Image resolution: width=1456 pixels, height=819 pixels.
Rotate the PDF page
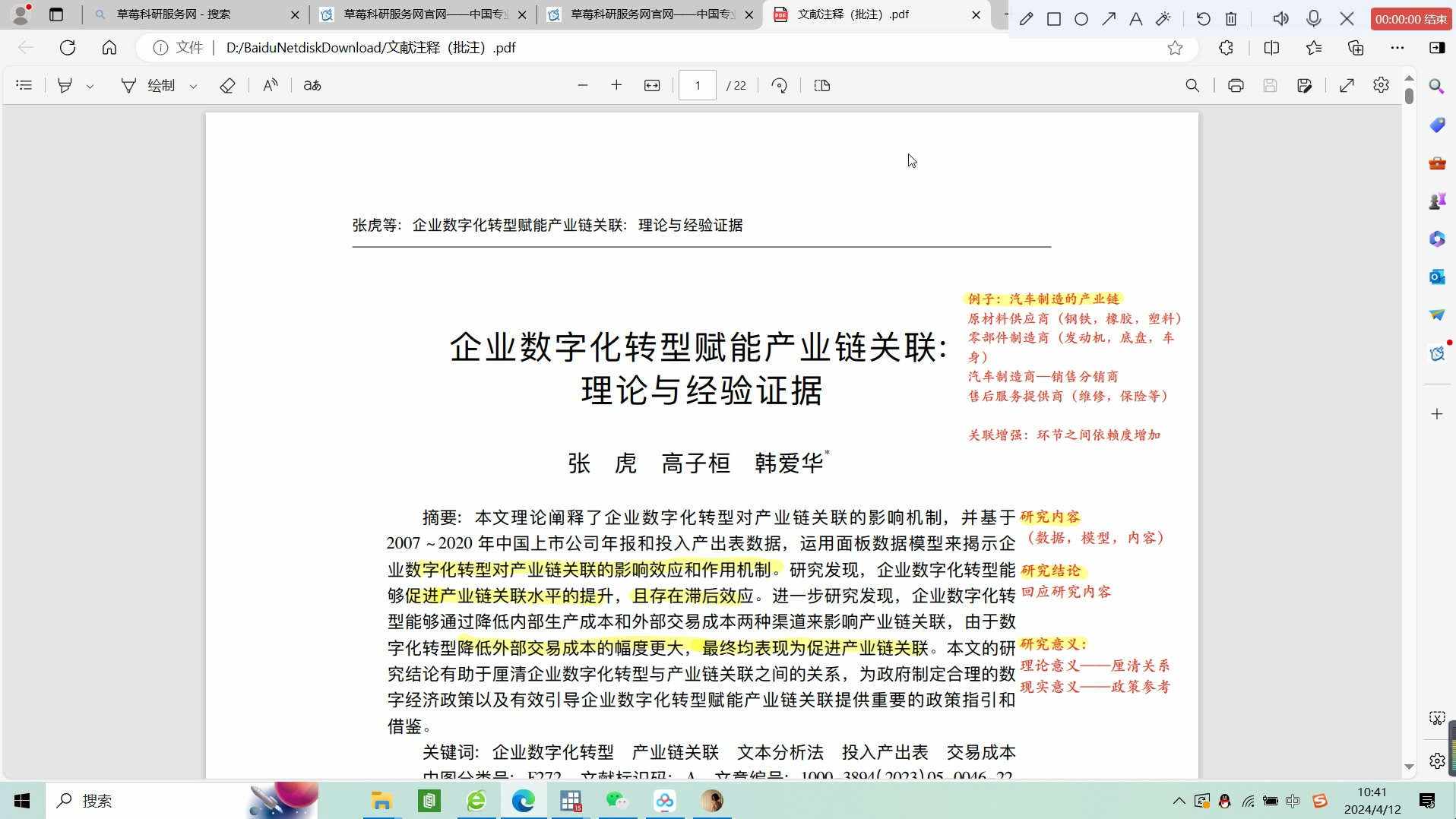(780, 85)
